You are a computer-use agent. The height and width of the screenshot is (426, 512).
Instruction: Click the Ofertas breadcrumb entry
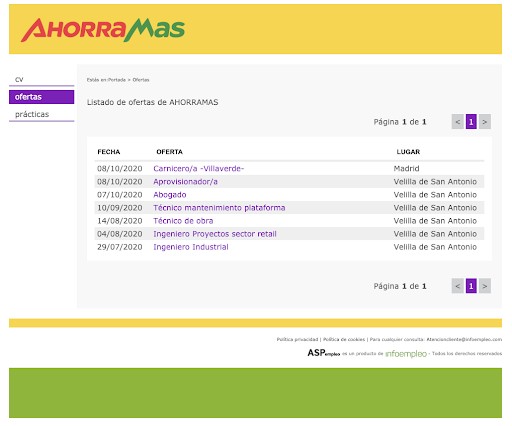(141, 80)
